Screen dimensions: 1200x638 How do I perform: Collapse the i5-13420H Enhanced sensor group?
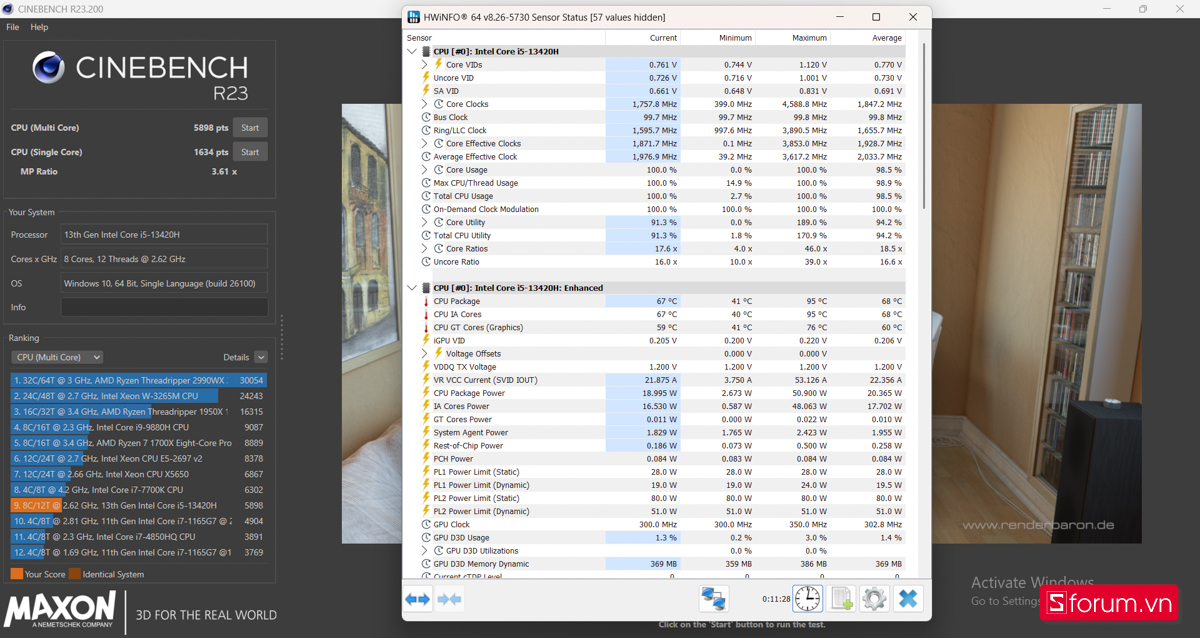pos(412,288)
